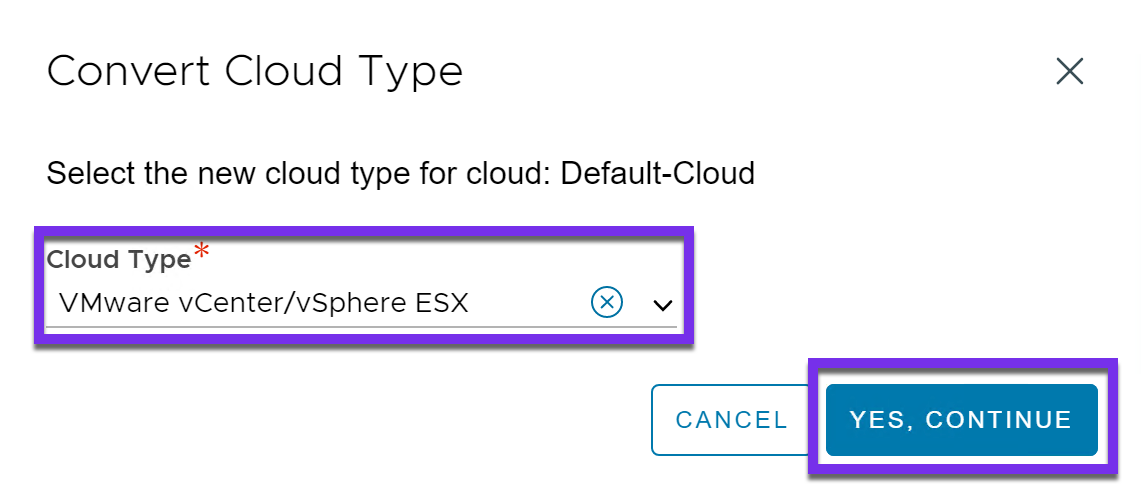Confirm with Yes, Continue button
This screenshot has height=502, width=1142.
961,420
